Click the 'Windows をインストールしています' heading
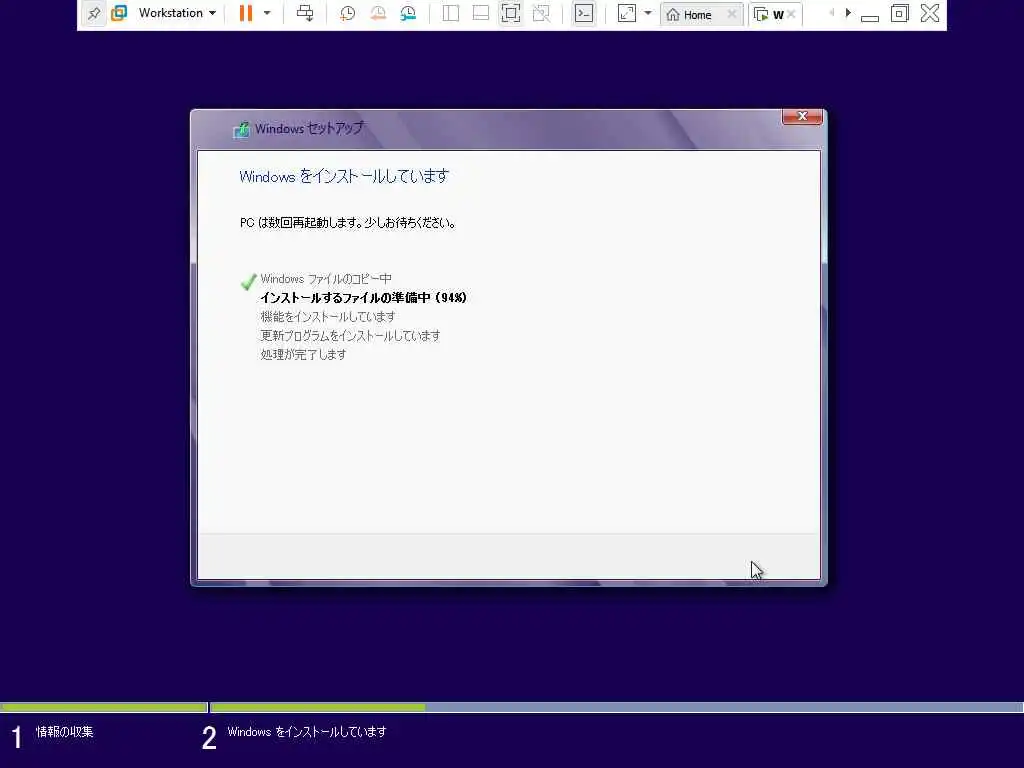The width and height of the screenshot is (1024, 768). pos(344,176)
